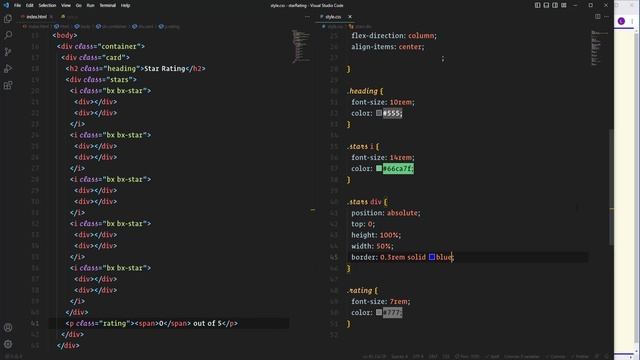This screenshot has height=360, width=640.
Task: Select the script tab beside index.html
Action: (70, 17)
